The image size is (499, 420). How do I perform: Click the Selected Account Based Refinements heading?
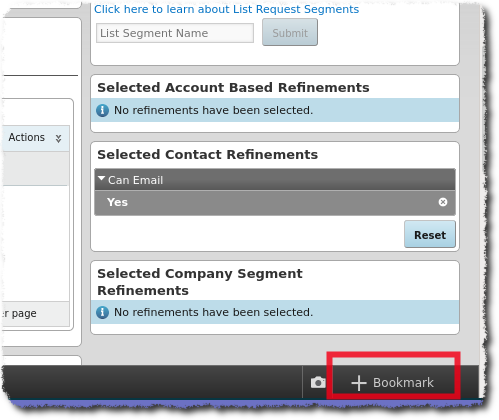233,88
